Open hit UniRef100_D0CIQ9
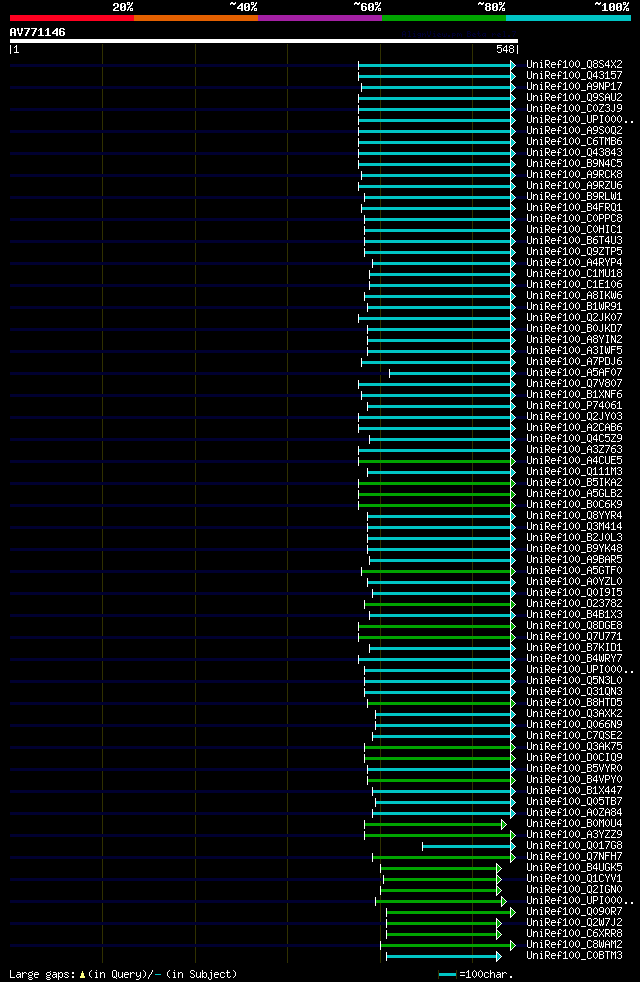The image size is (640, 982). [x=574, y=757]
